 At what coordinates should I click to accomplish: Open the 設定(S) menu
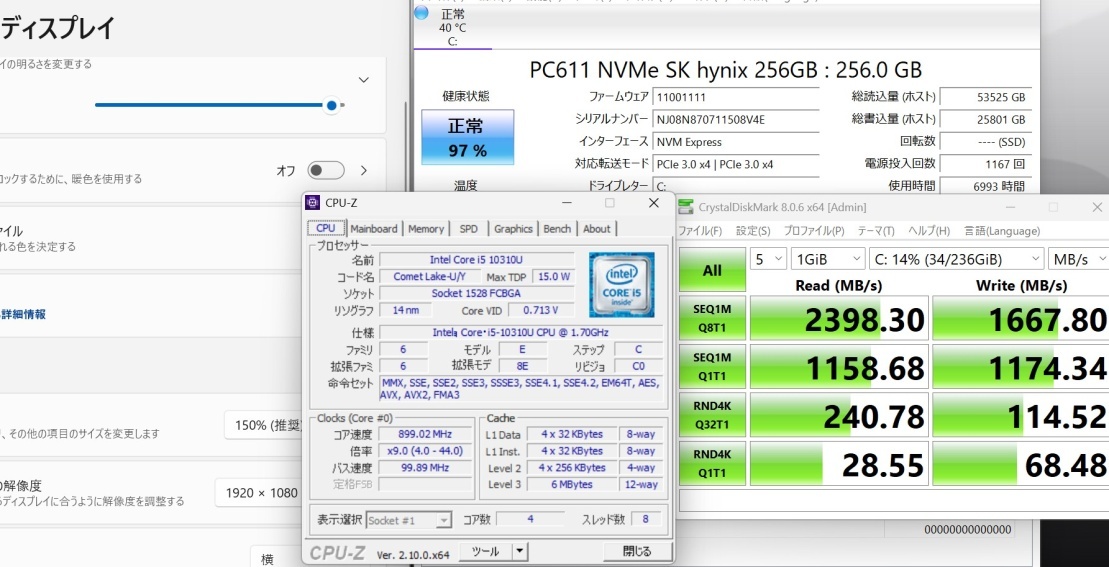click(x=753, y=231)
